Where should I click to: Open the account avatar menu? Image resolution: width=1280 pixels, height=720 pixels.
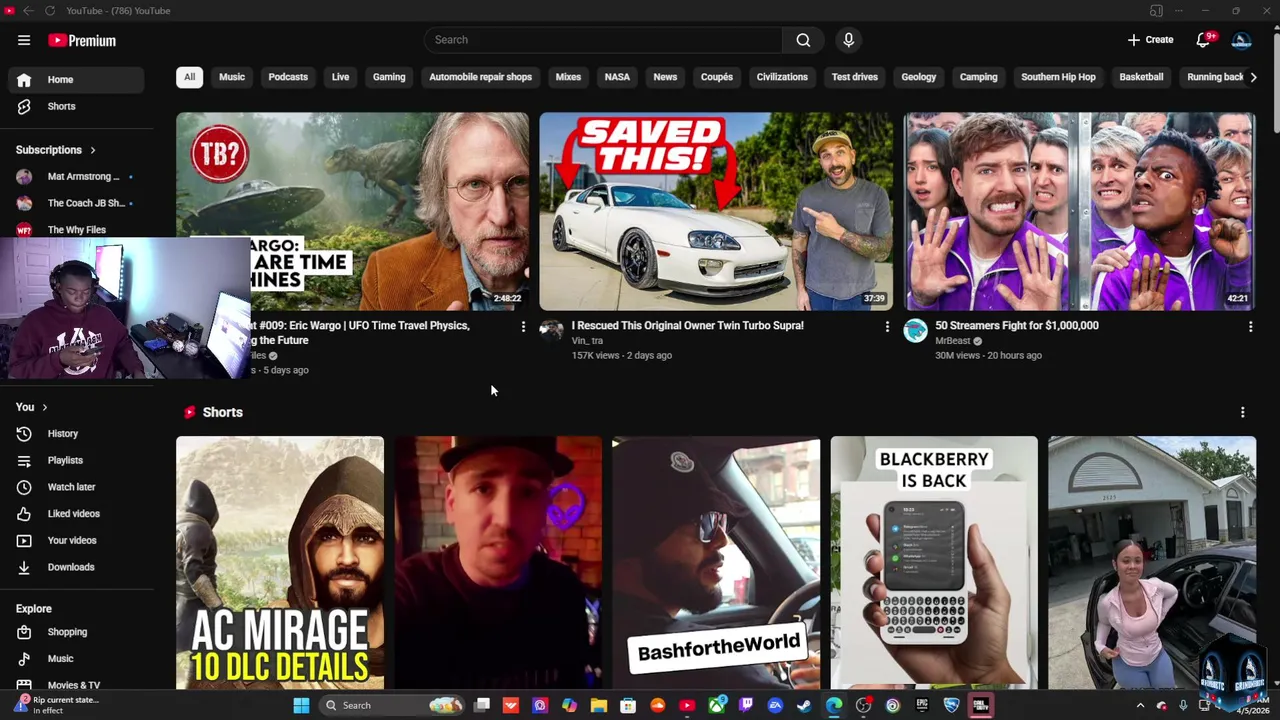coord(1241,40)
